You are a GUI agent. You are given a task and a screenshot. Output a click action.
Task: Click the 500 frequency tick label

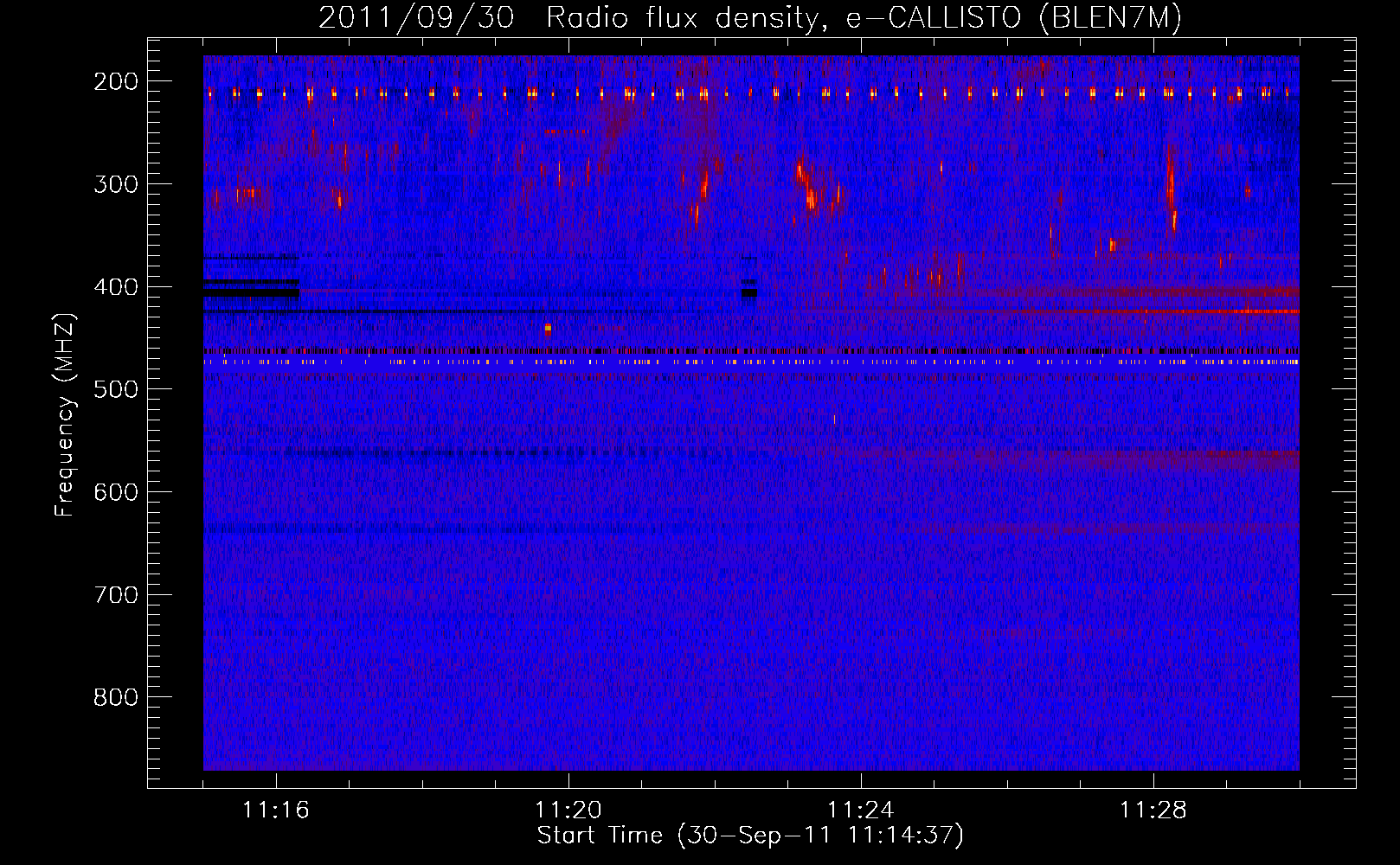[116, 389]
